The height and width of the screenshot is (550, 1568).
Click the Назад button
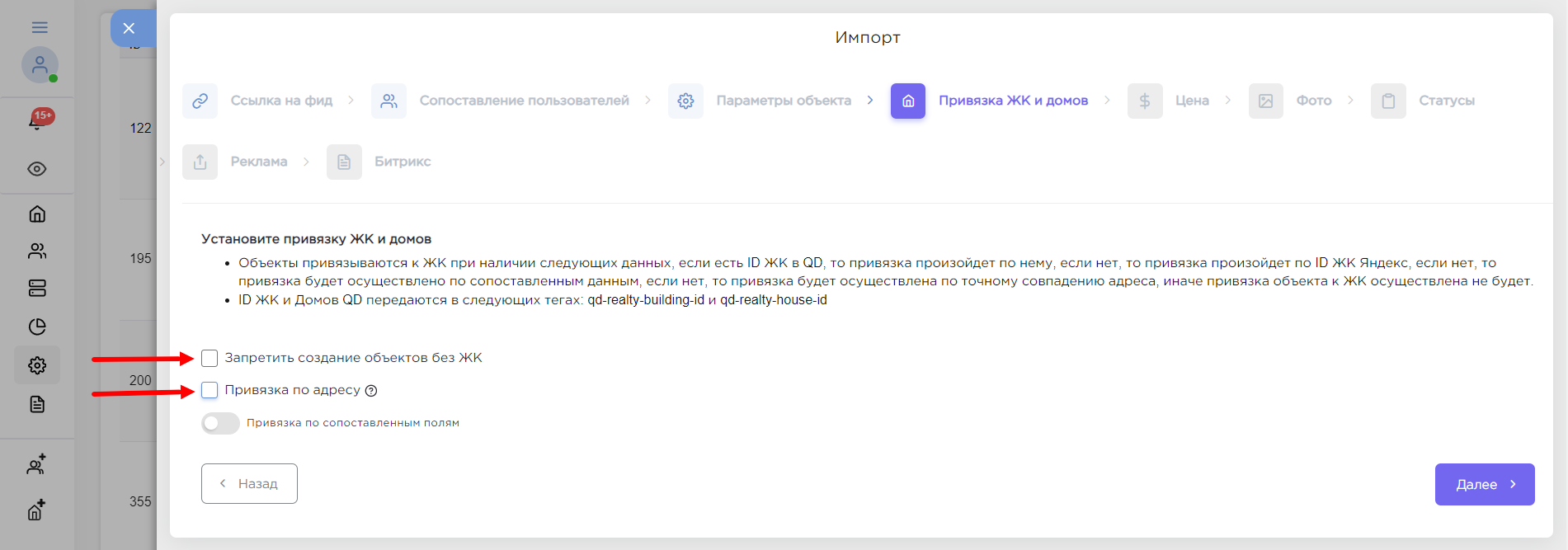[x=249, y=484]
